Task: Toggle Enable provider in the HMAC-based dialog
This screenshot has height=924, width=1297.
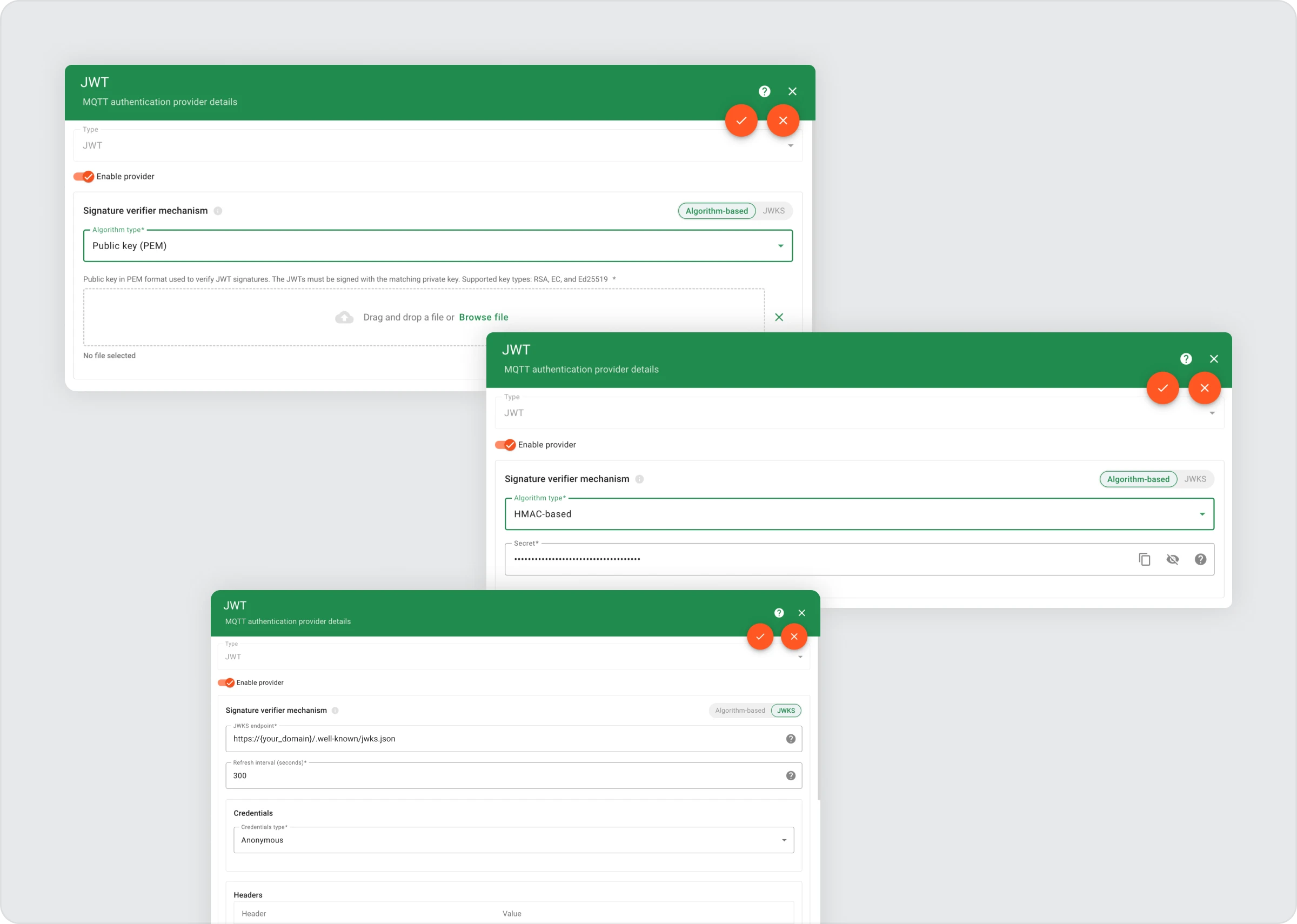Action: click(x=505, y=445)
